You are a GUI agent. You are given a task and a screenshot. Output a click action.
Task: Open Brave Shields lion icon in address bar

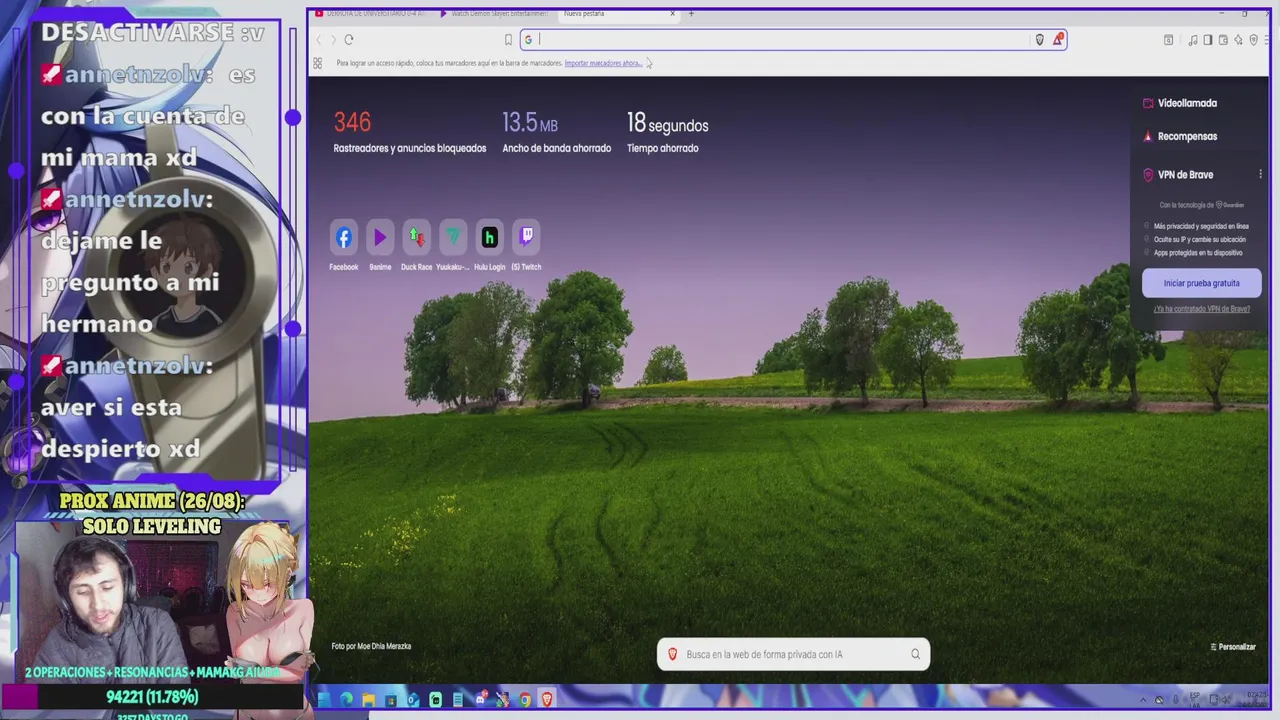tap(1040, 40)
